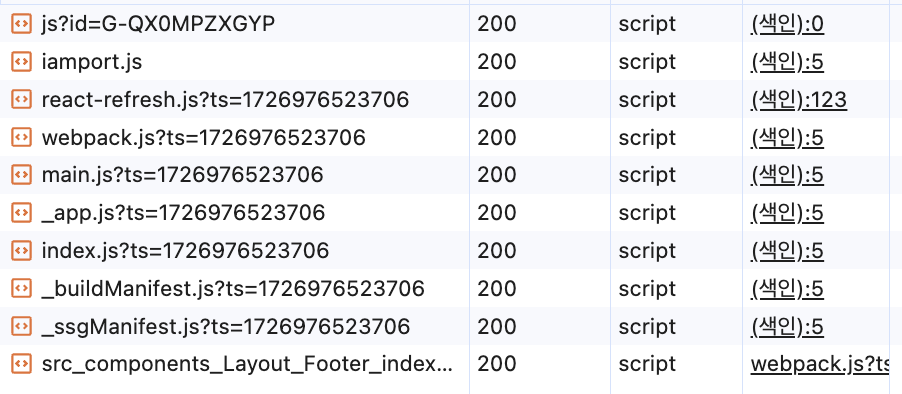Select the iamport.js request name

[x=91, y=62]
